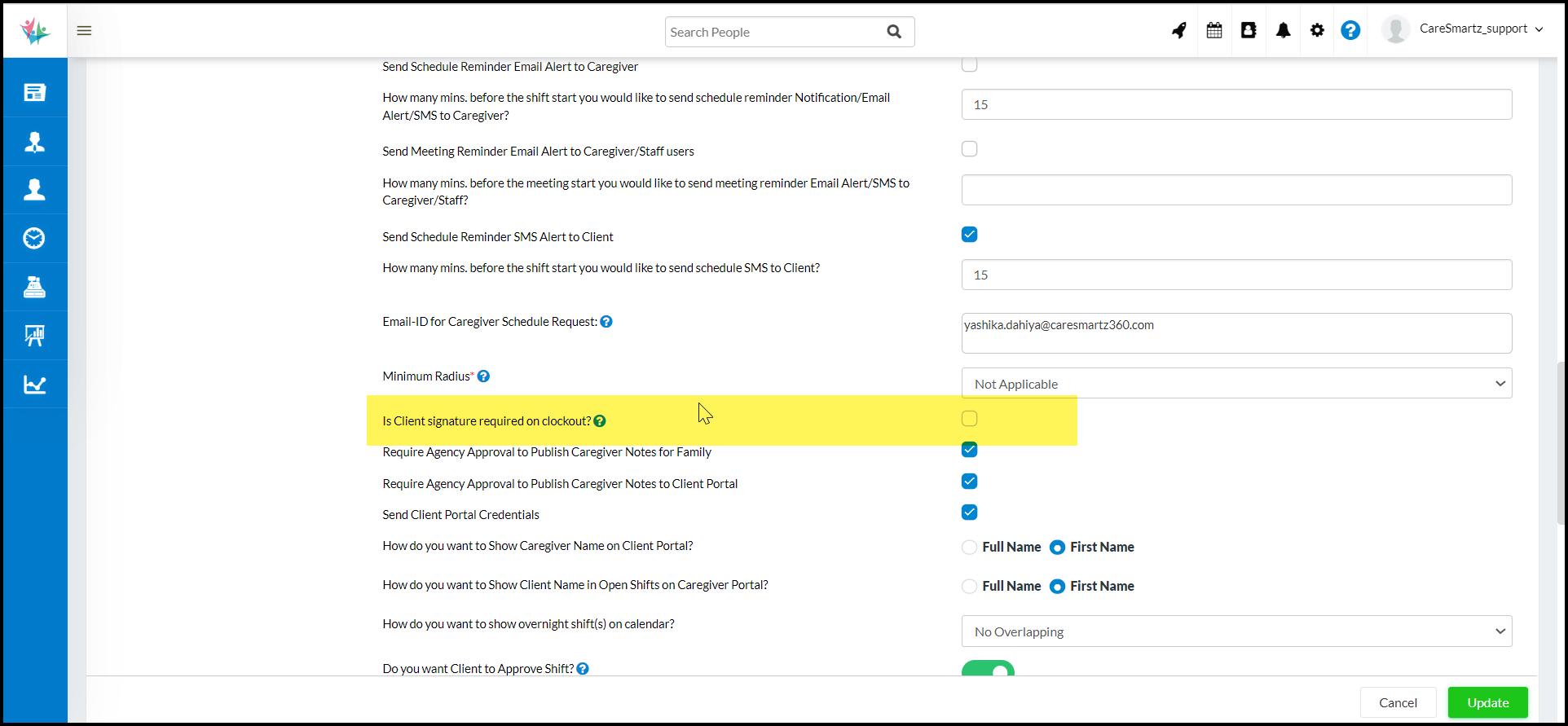
Task: Open the rocket quick-launch icon
Action: click(1179, 31)
